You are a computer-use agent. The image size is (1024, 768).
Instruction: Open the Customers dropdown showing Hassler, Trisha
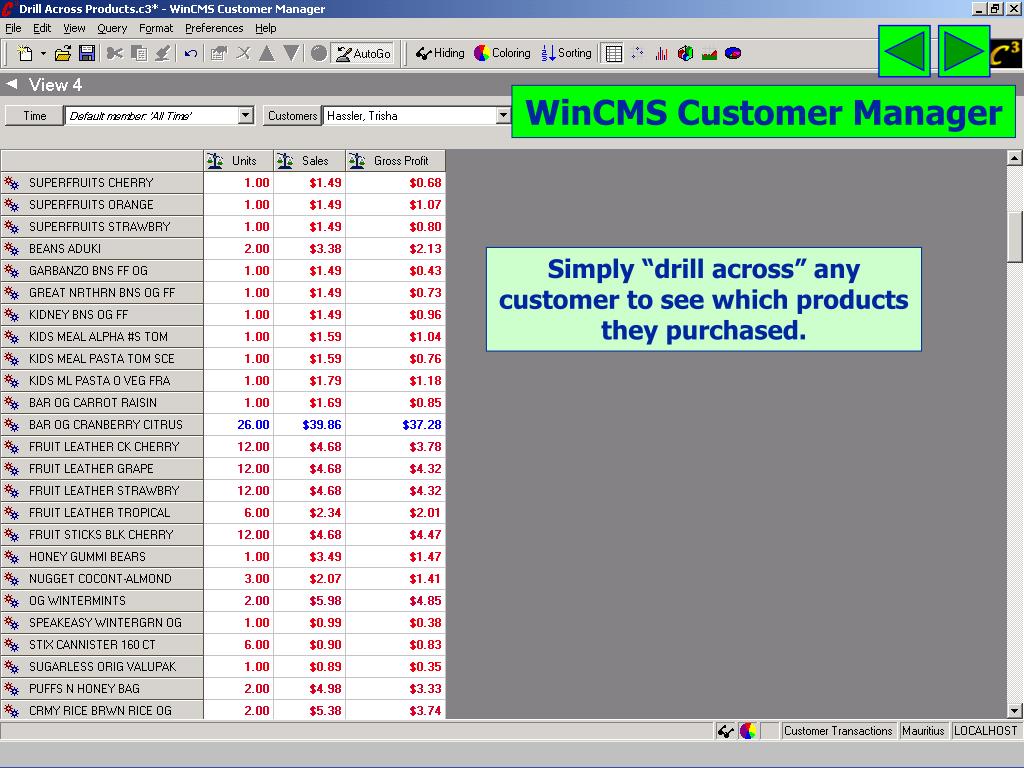pos(503,116)
